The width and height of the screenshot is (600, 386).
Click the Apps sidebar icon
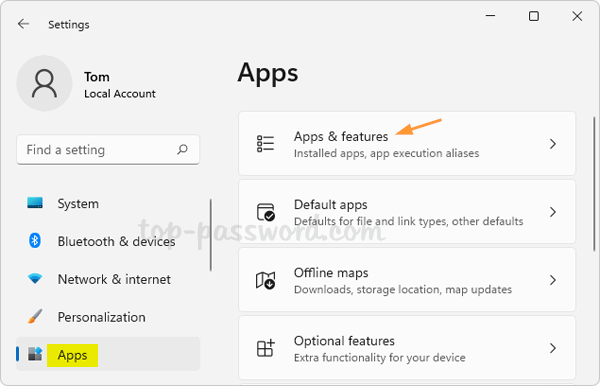35,354
